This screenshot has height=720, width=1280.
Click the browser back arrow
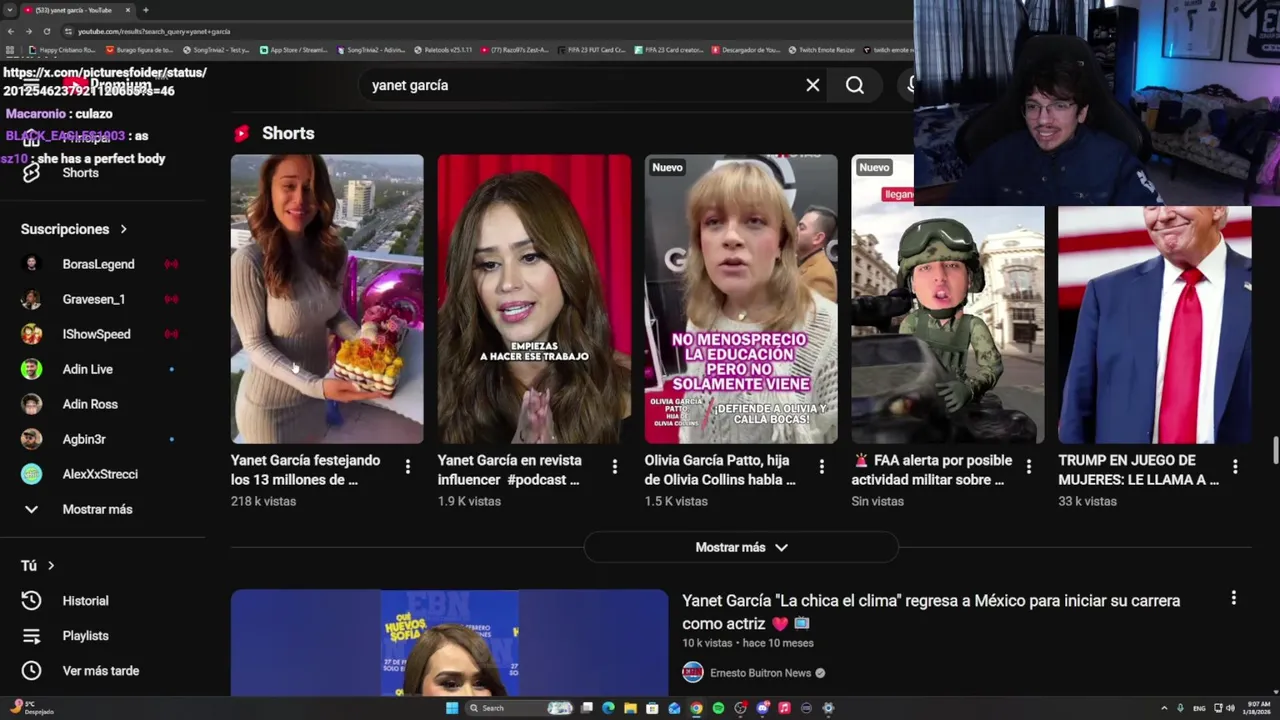pos(12,31)
